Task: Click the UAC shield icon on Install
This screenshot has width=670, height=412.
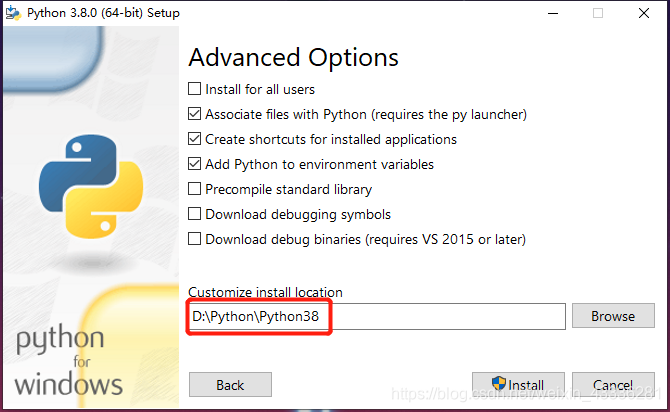Action: [499, 383]
